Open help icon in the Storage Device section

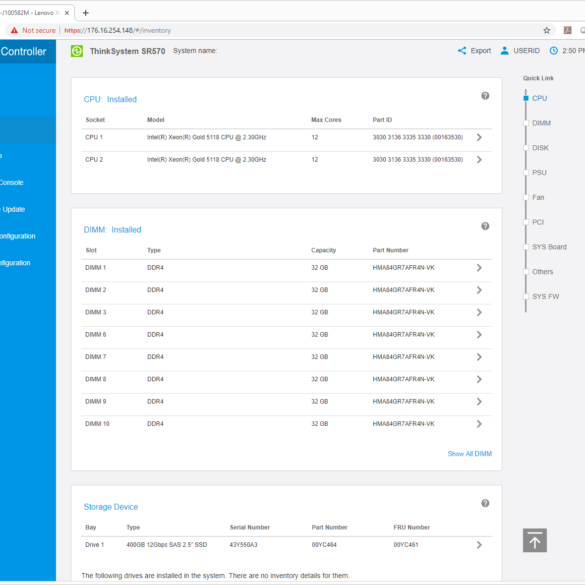(x=485, y=503)
